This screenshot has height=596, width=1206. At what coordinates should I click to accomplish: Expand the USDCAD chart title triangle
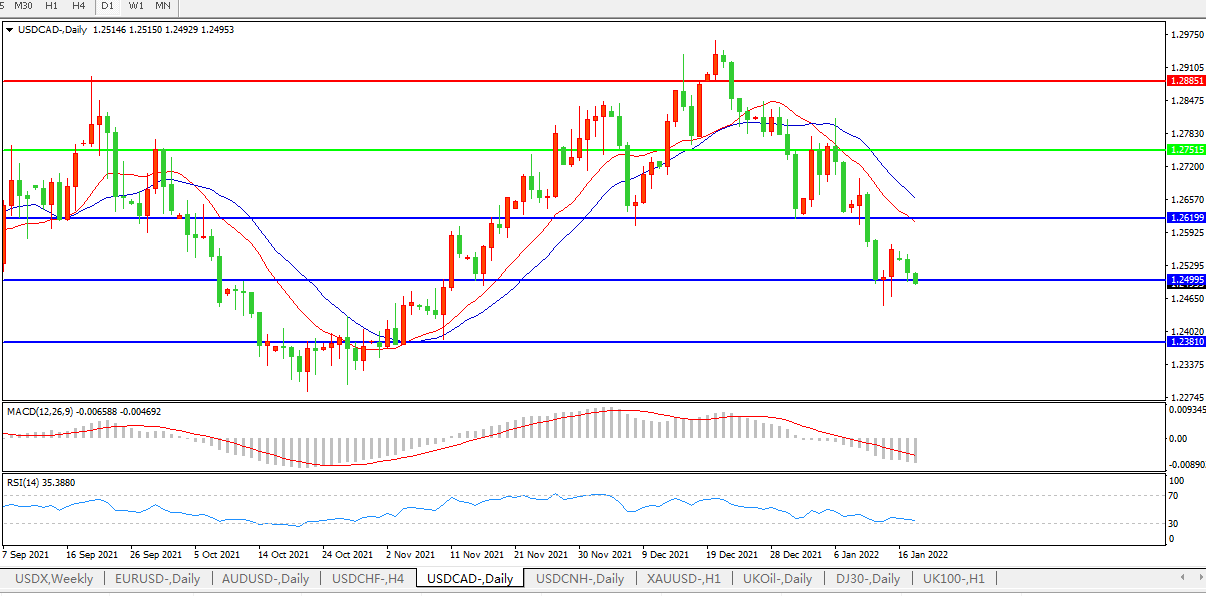pyautogui.click(x=10, y=30)
